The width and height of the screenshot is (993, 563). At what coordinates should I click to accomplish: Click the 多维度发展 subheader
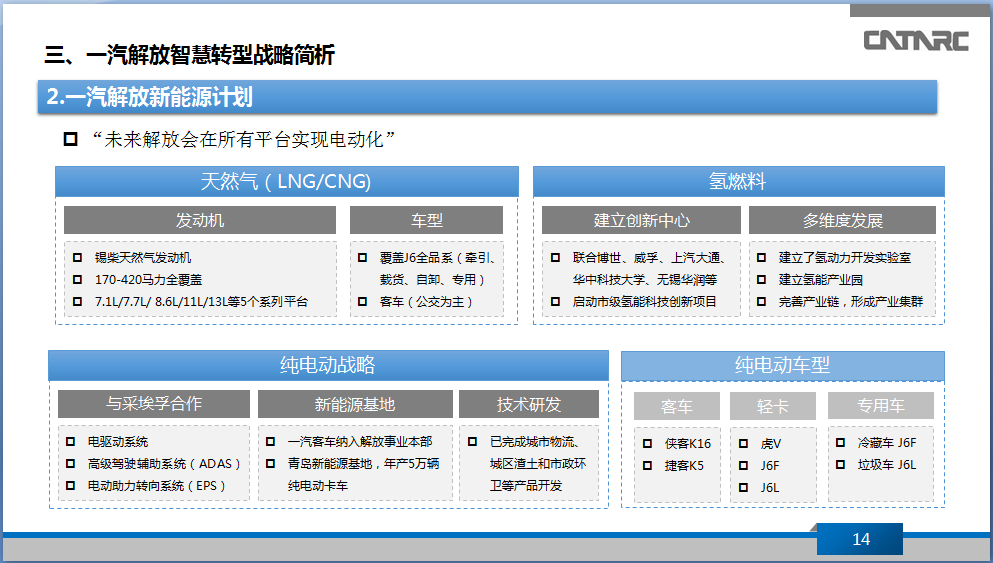click(x=842, y=220)
